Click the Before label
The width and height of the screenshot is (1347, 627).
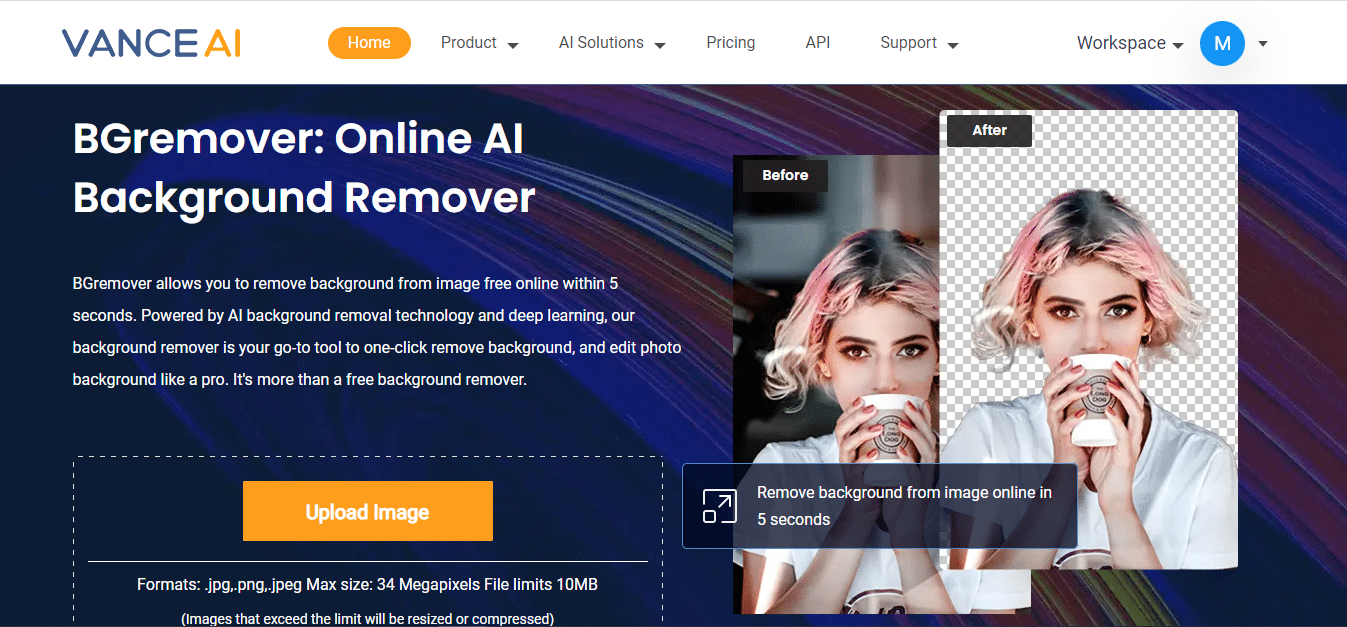[x=785, y=175]
